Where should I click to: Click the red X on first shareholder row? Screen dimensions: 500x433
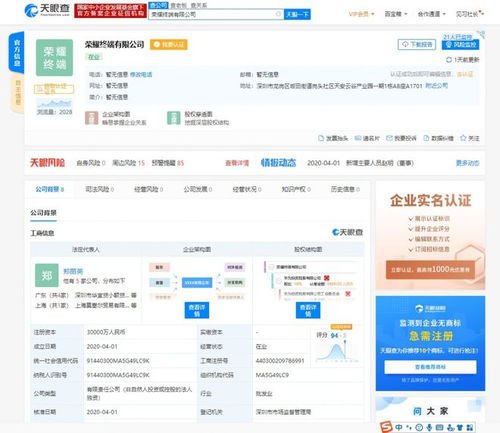(327, 278)
